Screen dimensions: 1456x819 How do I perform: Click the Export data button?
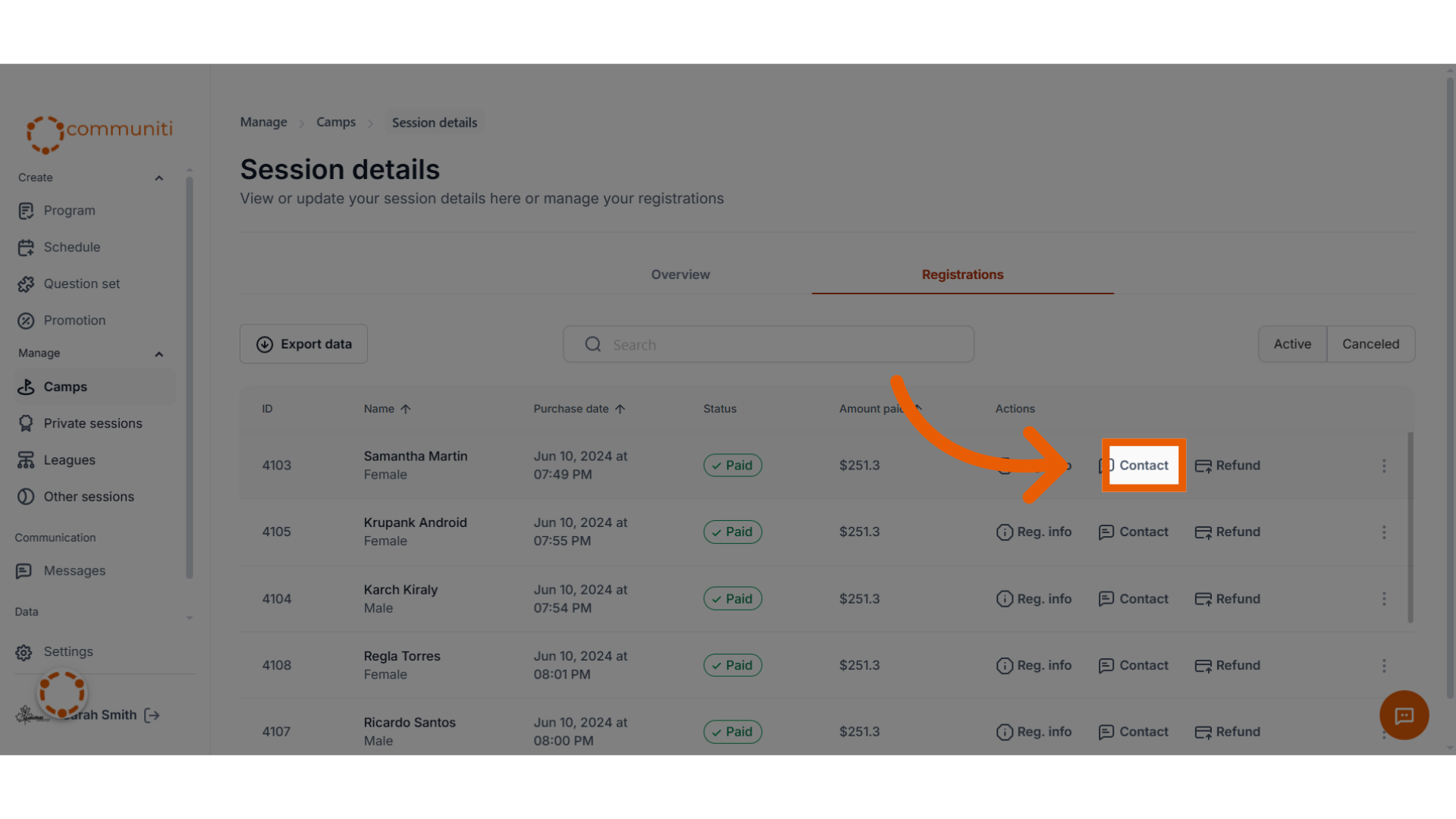point(303,344)
